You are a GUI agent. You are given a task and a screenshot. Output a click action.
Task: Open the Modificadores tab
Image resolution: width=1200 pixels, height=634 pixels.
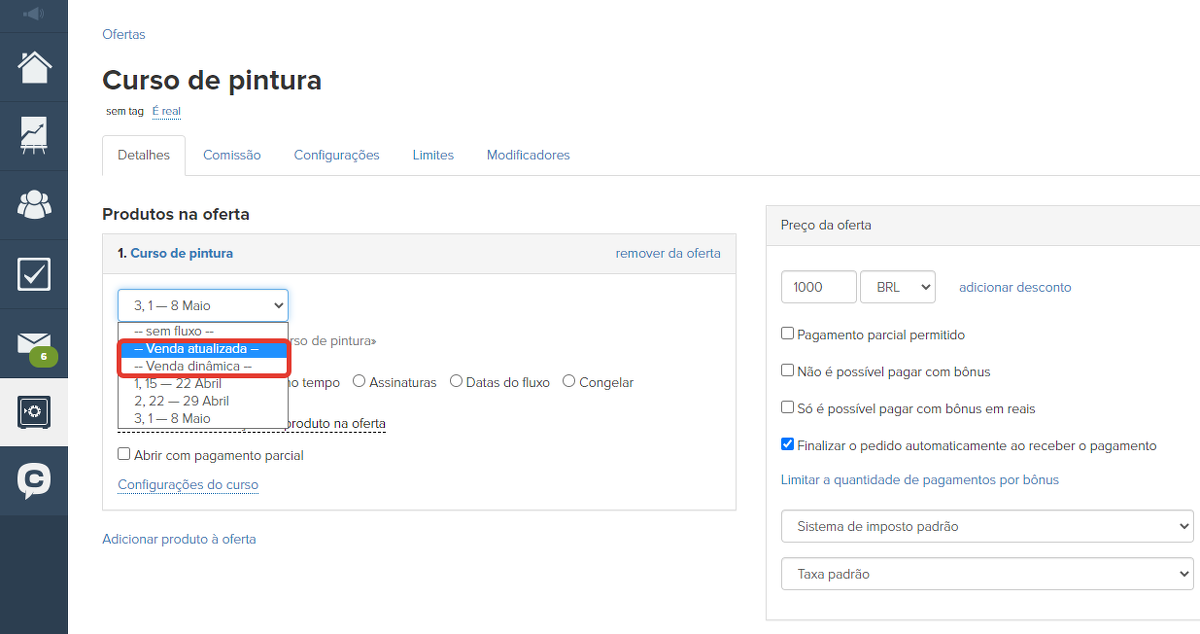coord(528,155)
